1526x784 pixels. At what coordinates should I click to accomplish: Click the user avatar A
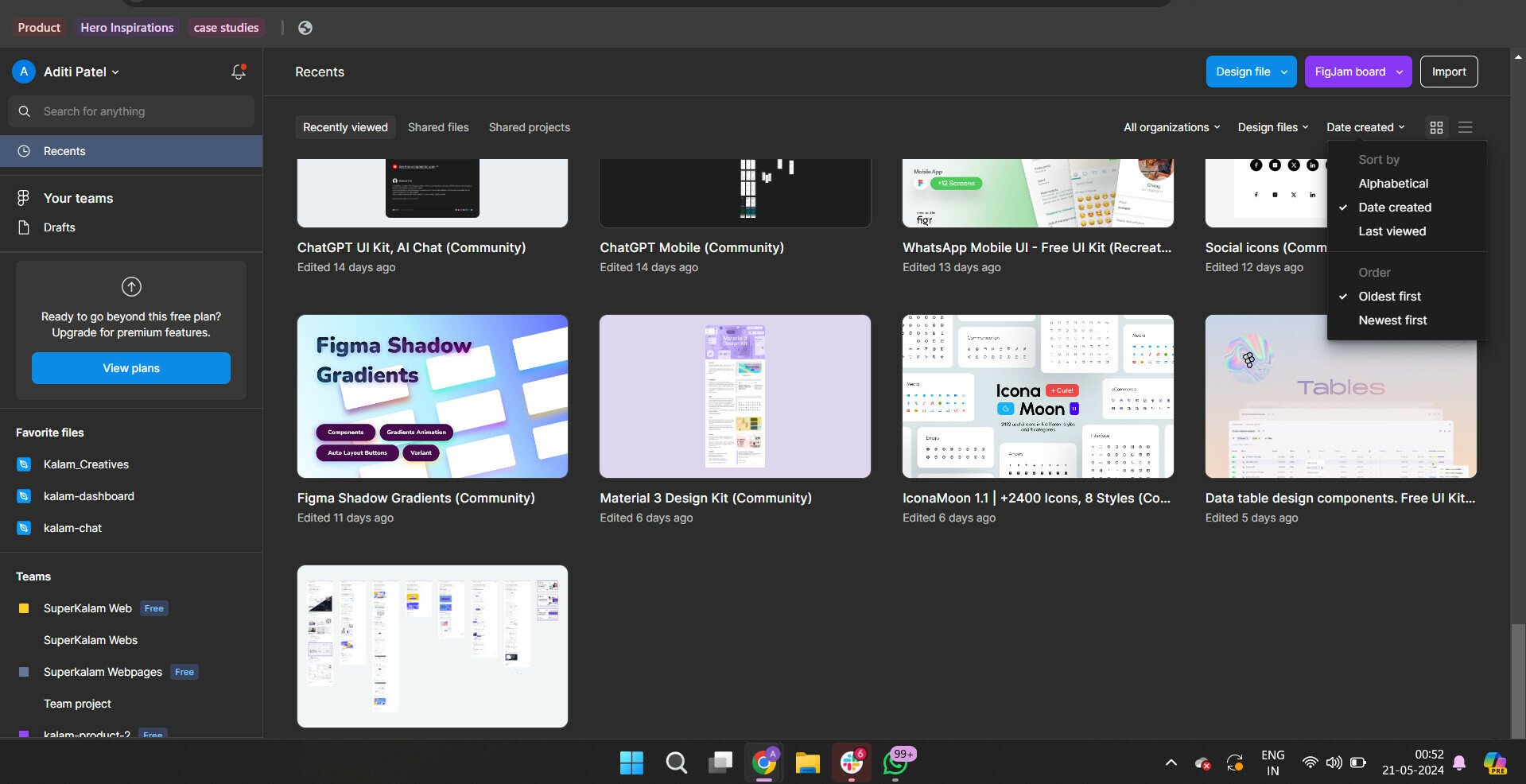(x=24, y=72)
